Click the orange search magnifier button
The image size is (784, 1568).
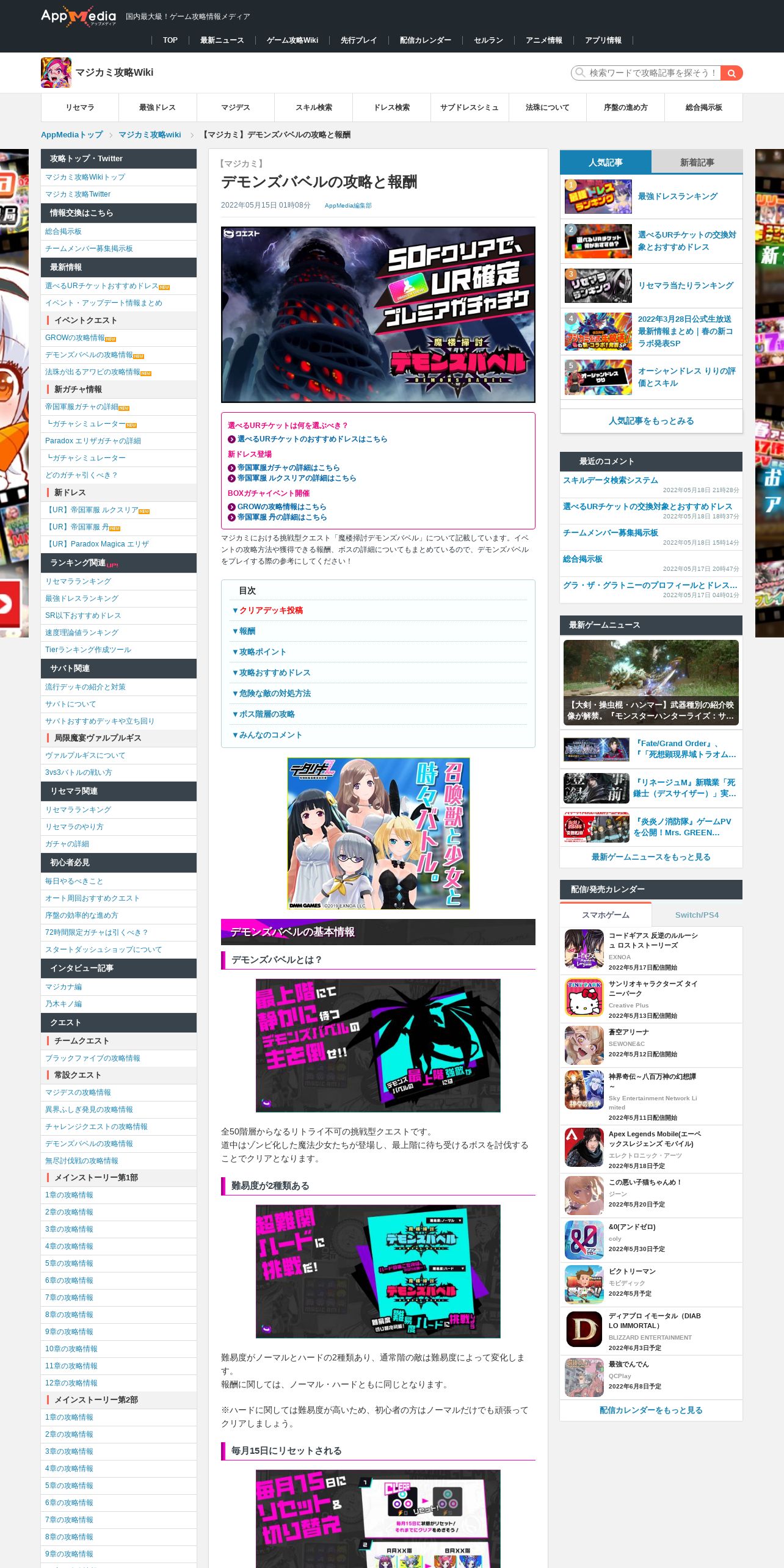[x=731, y=73]
